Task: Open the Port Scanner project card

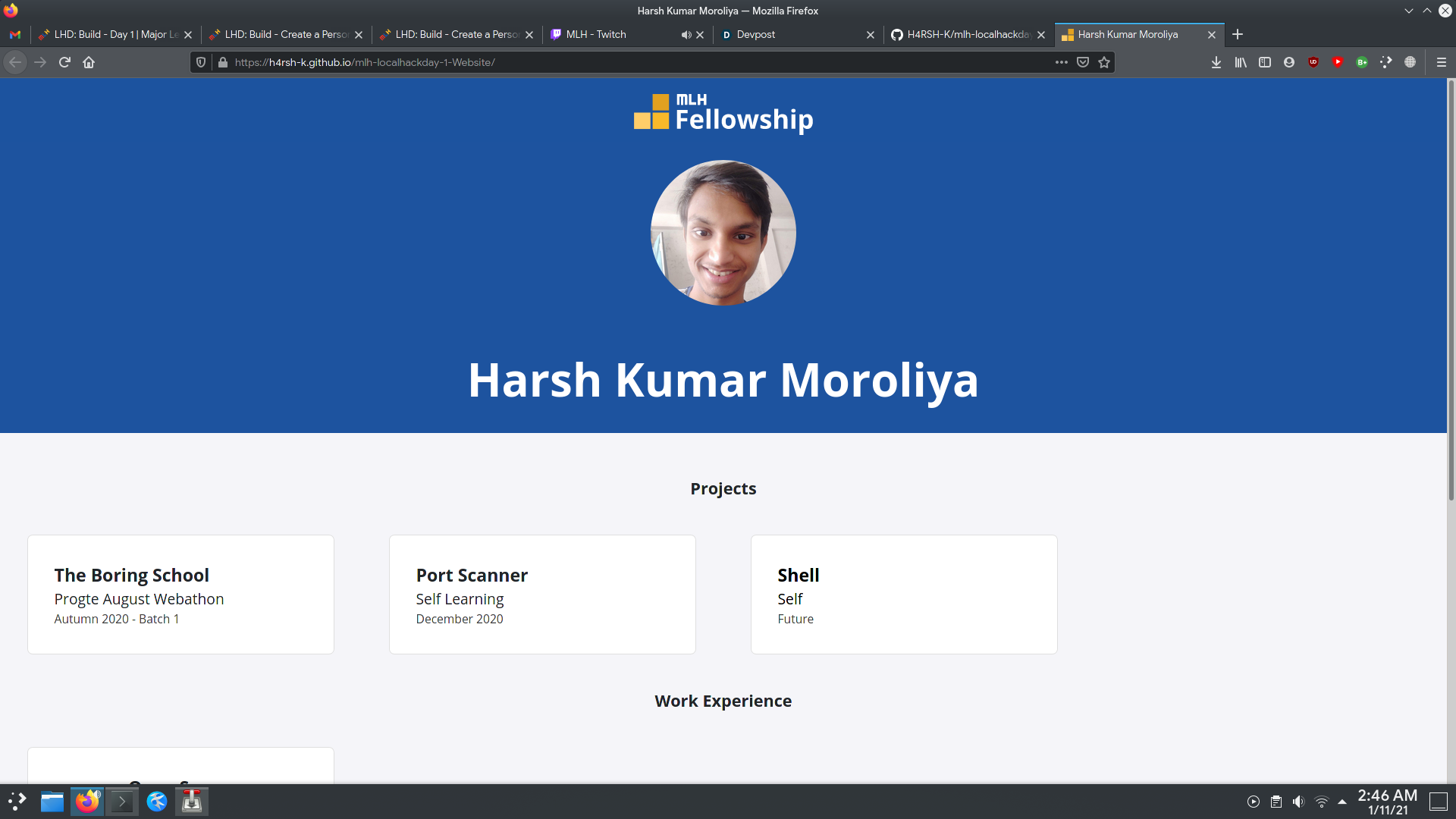Action: 542,595
